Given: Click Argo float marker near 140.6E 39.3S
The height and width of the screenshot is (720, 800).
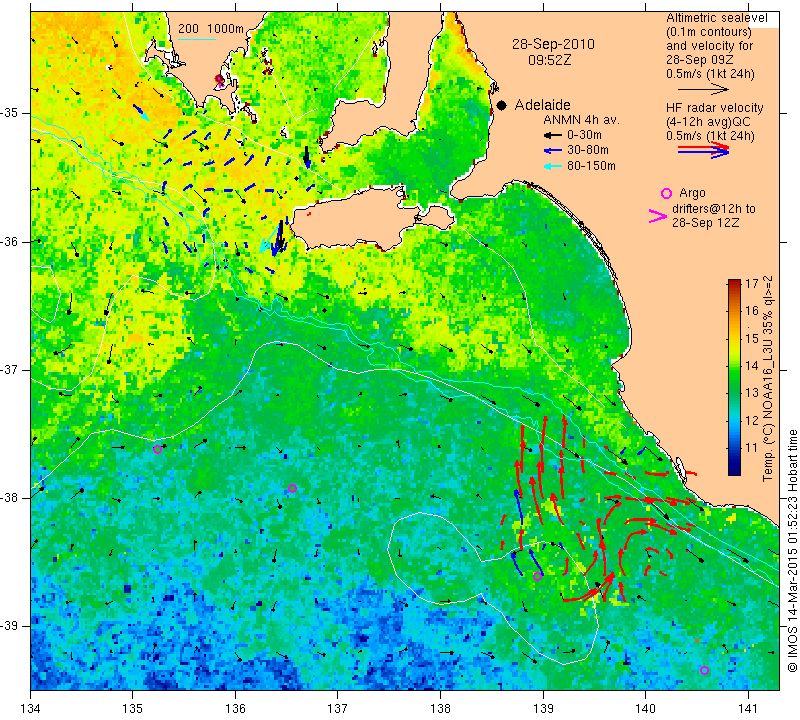Looking at the screenshot, I should pyautogui.click(x=705, y=671).
